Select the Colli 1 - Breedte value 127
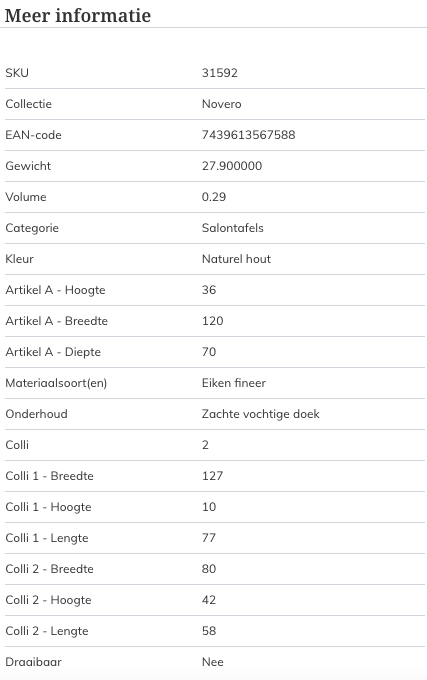Viewport: 427px width, 680px height. pyautogui.click(x=212, y=476)
